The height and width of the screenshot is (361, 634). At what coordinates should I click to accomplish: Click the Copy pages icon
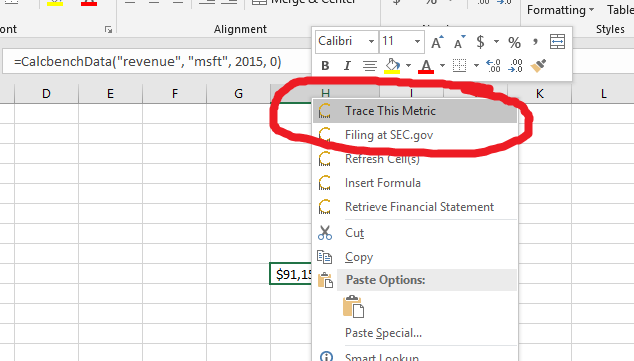pos(325,257)
